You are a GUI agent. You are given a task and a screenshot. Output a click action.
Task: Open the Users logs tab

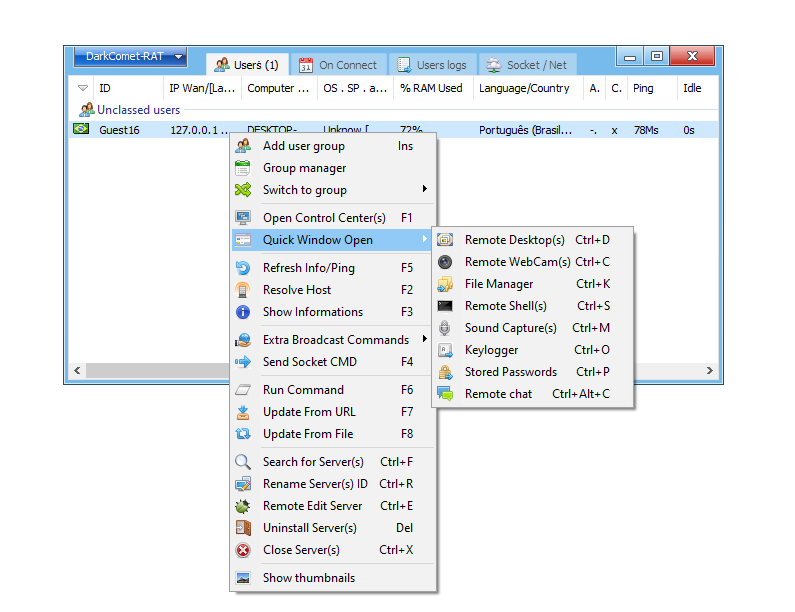(x=432, y=65)
